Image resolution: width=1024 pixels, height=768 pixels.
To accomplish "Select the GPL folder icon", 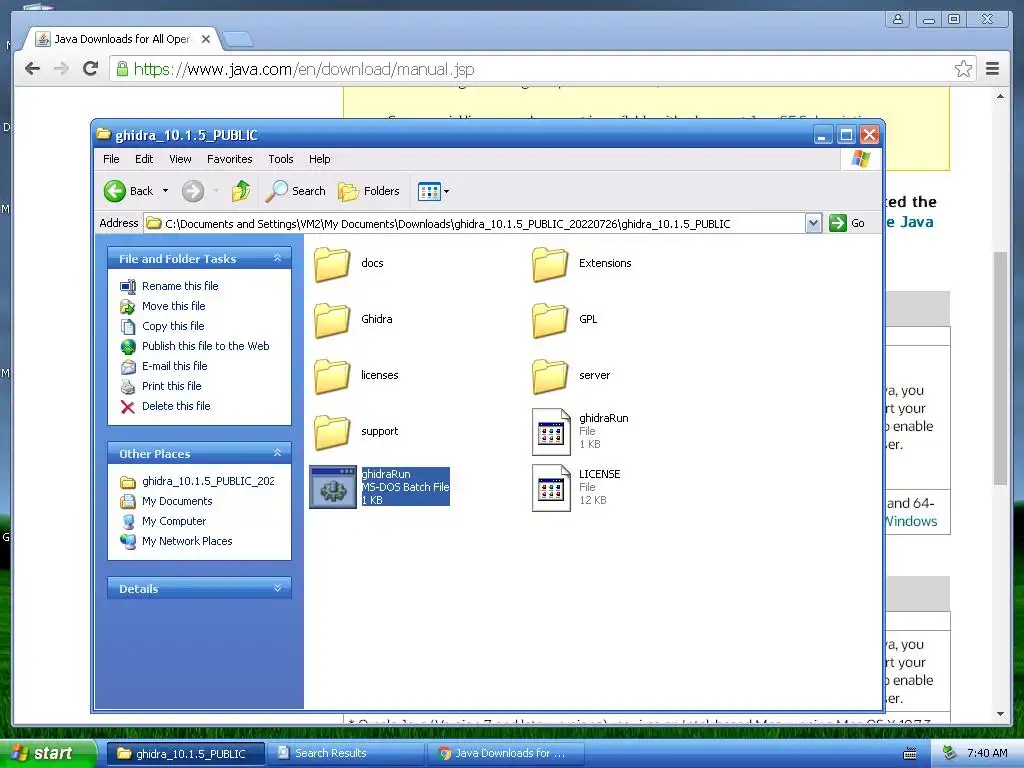I will click(550, 319).
